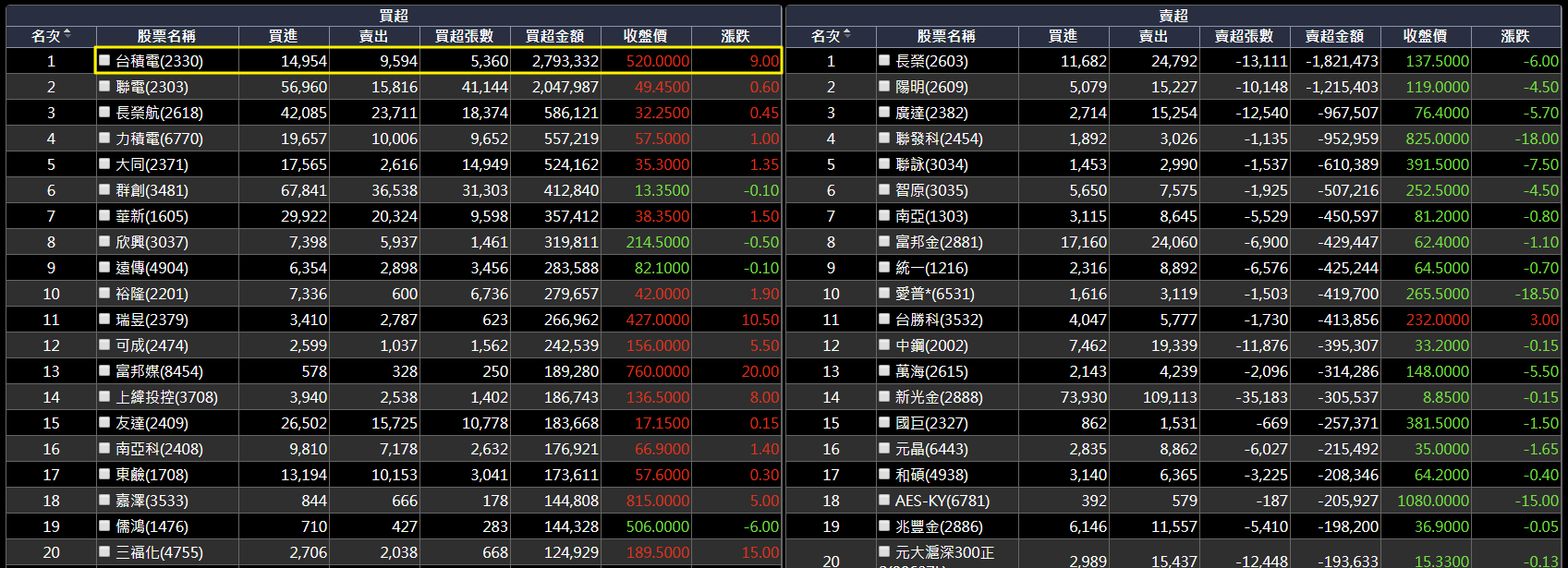Image resolution: width=1568 pixels, height=568 pixels.
Task: Click 賣出 header in 賣超 table
Action: click(1154, 36)
